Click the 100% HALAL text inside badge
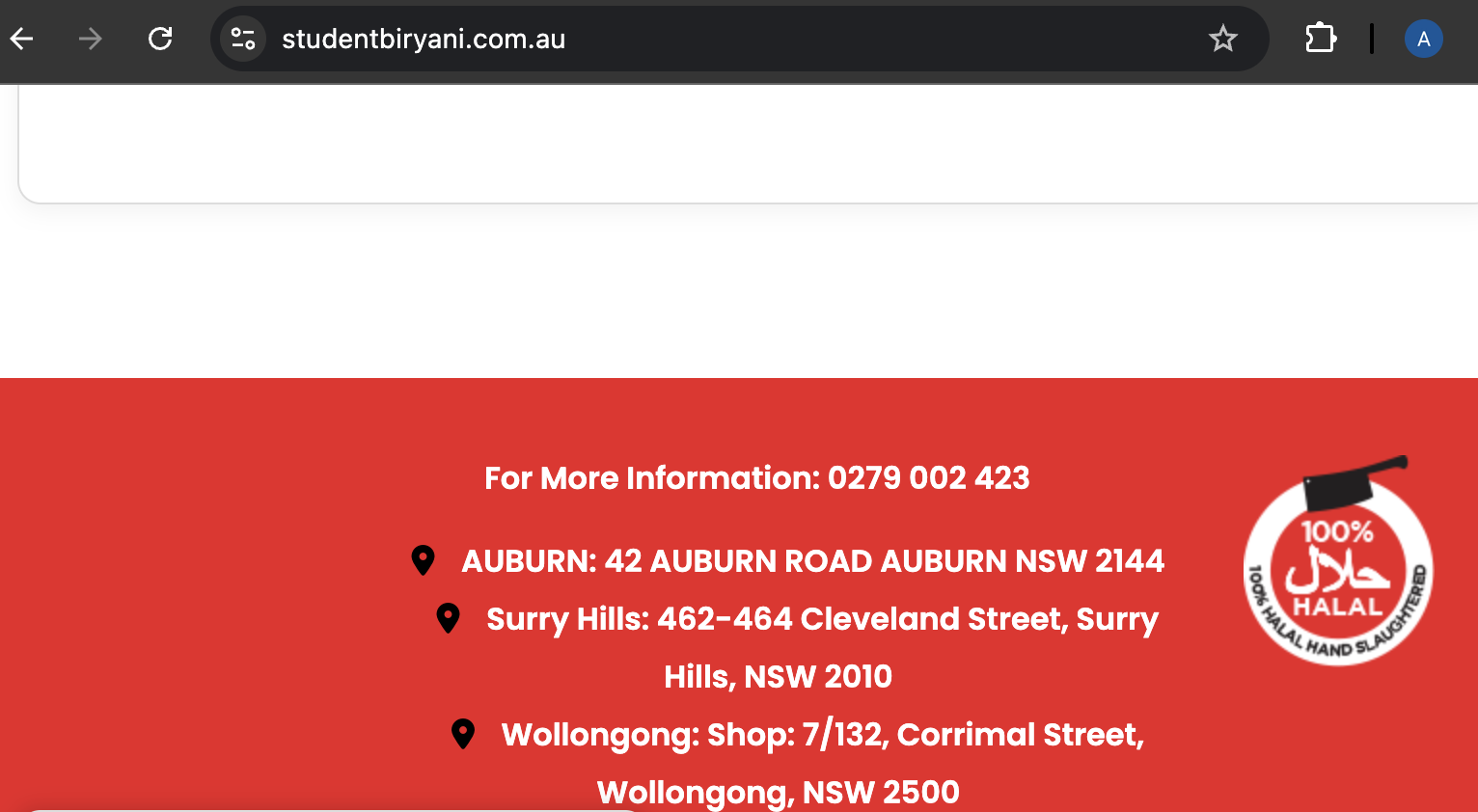This screenshot has height=812, width=1478. (1337, 569)
